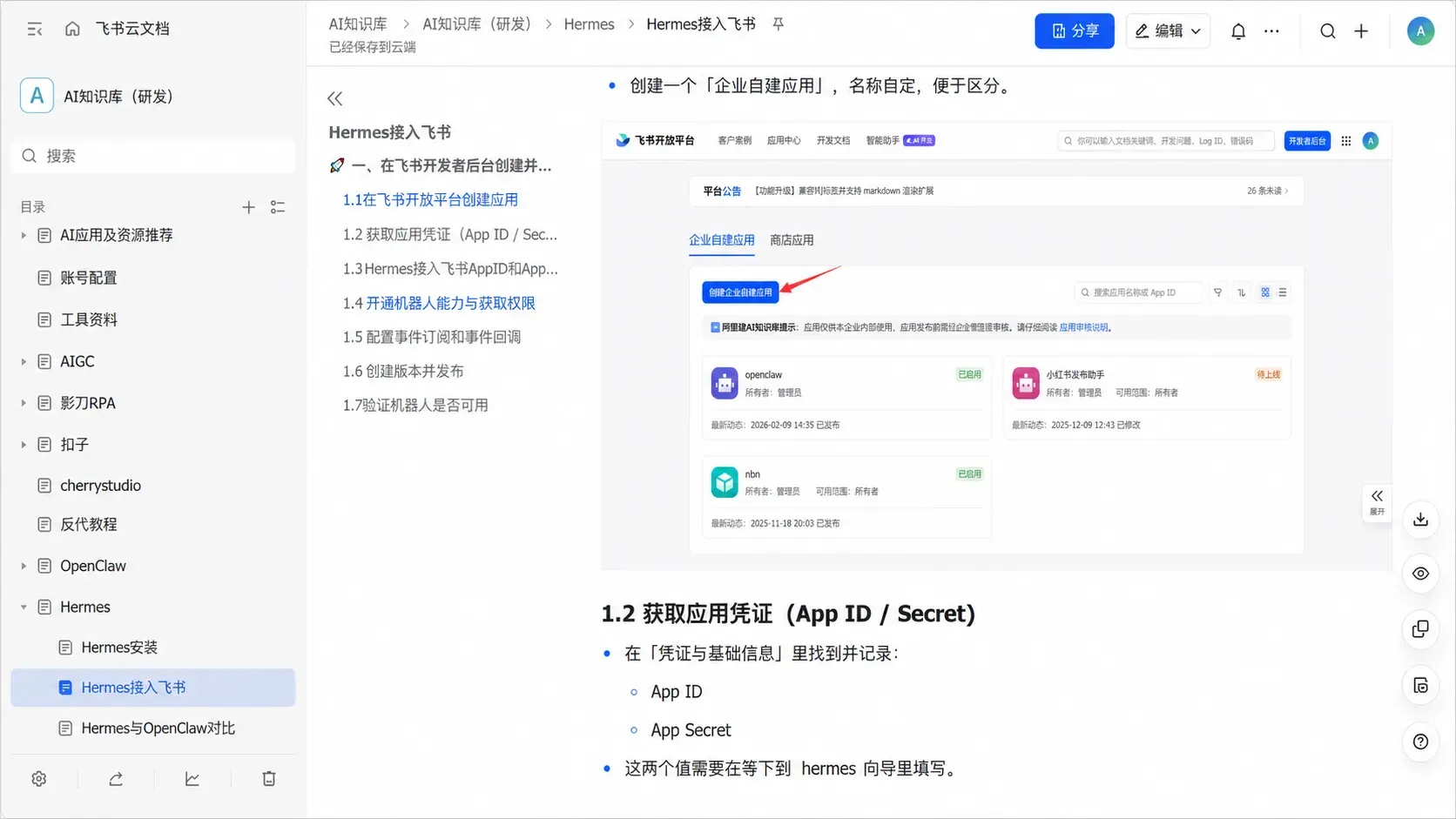Toggle the directory list view icon
1456x819 pixels.
(278, 207)
